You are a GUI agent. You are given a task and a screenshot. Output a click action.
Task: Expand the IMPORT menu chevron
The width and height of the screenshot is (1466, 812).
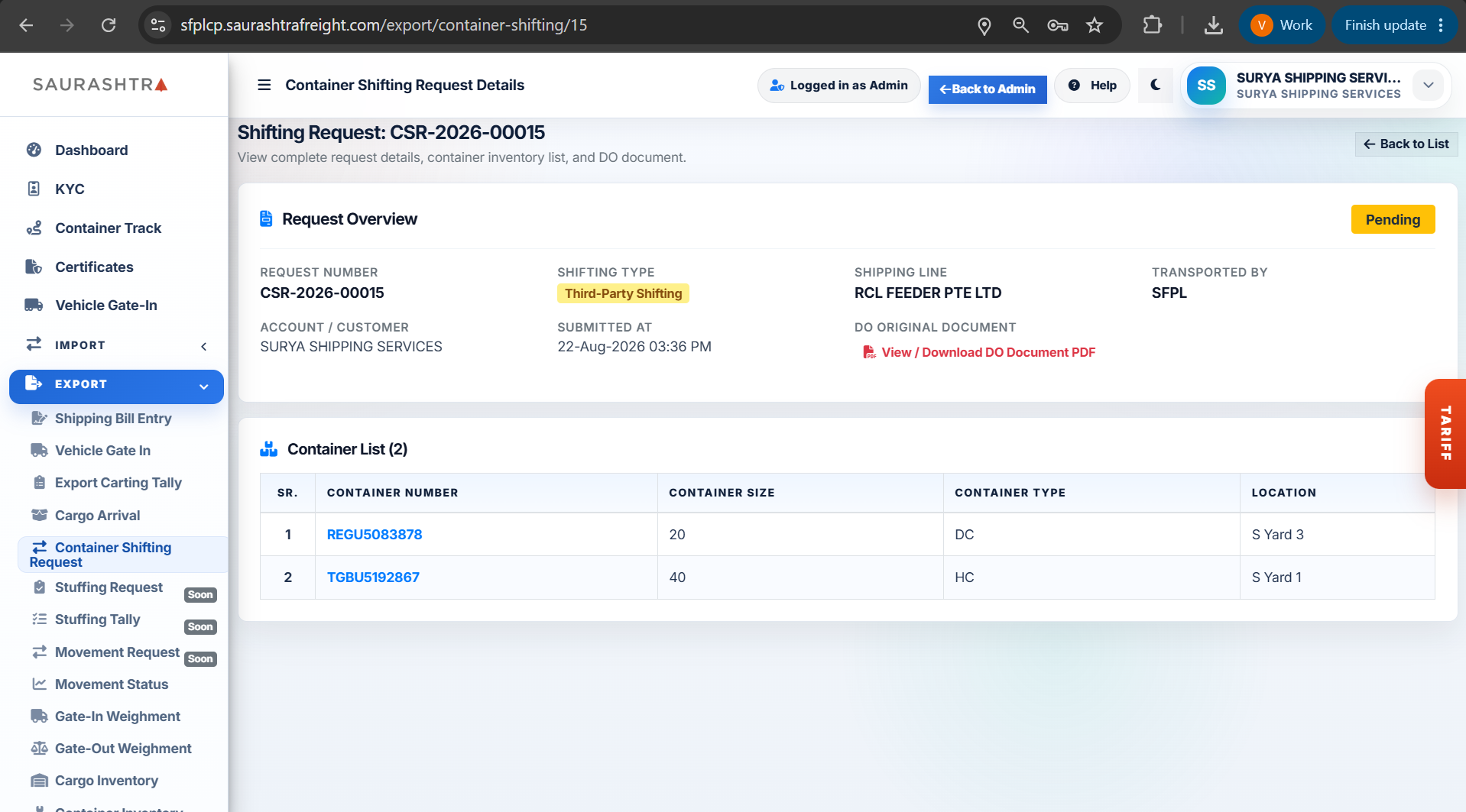(204, 346)
